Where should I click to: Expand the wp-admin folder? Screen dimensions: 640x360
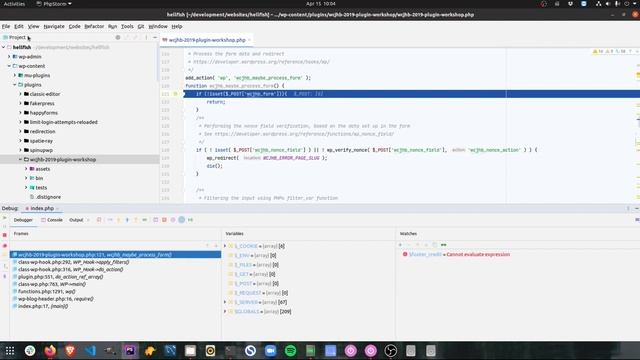(x=9, y=57)
